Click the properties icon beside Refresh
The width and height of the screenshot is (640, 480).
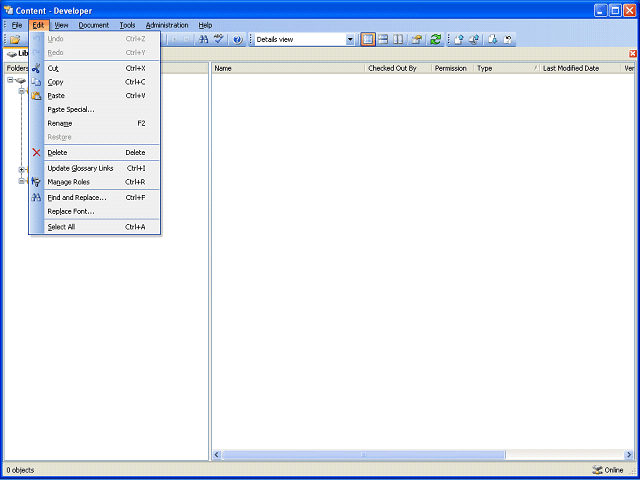(x=416, y=40)
